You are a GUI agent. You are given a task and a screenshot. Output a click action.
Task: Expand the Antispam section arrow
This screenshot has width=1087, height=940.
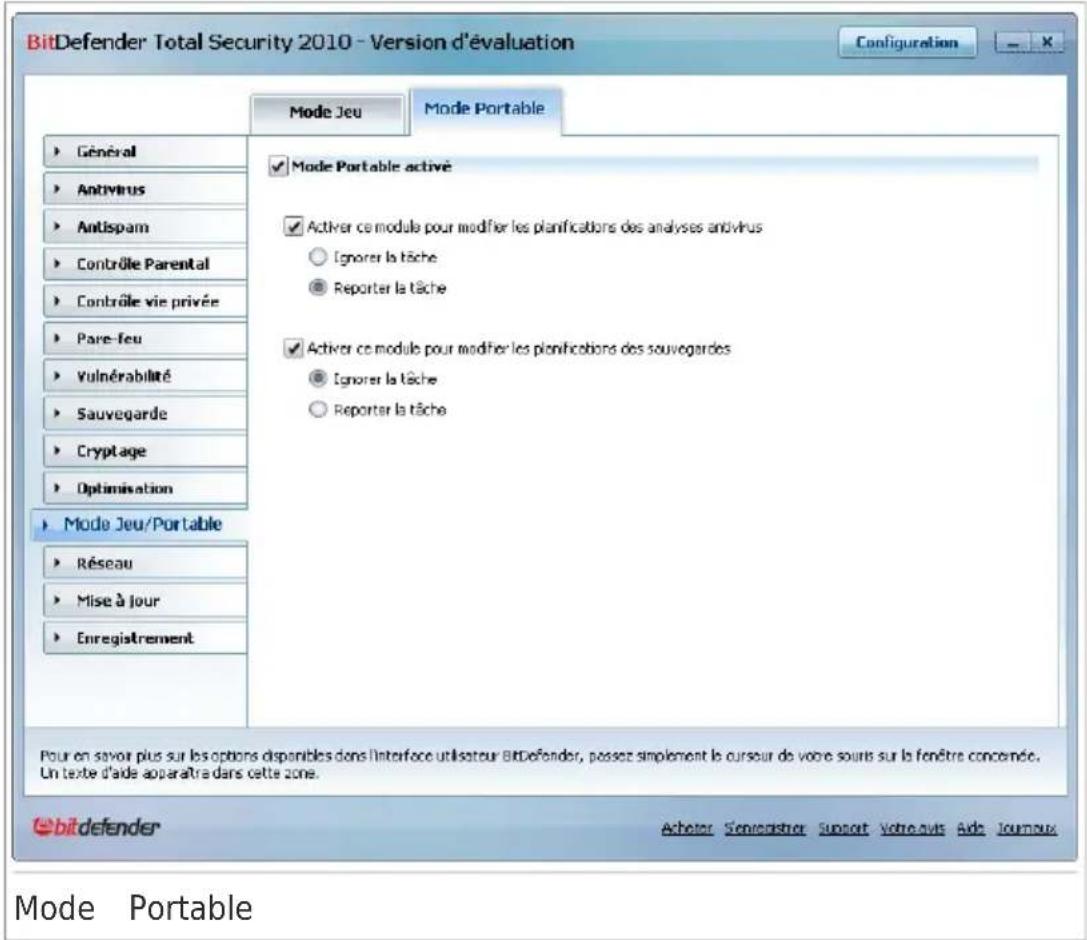point(58,226)
